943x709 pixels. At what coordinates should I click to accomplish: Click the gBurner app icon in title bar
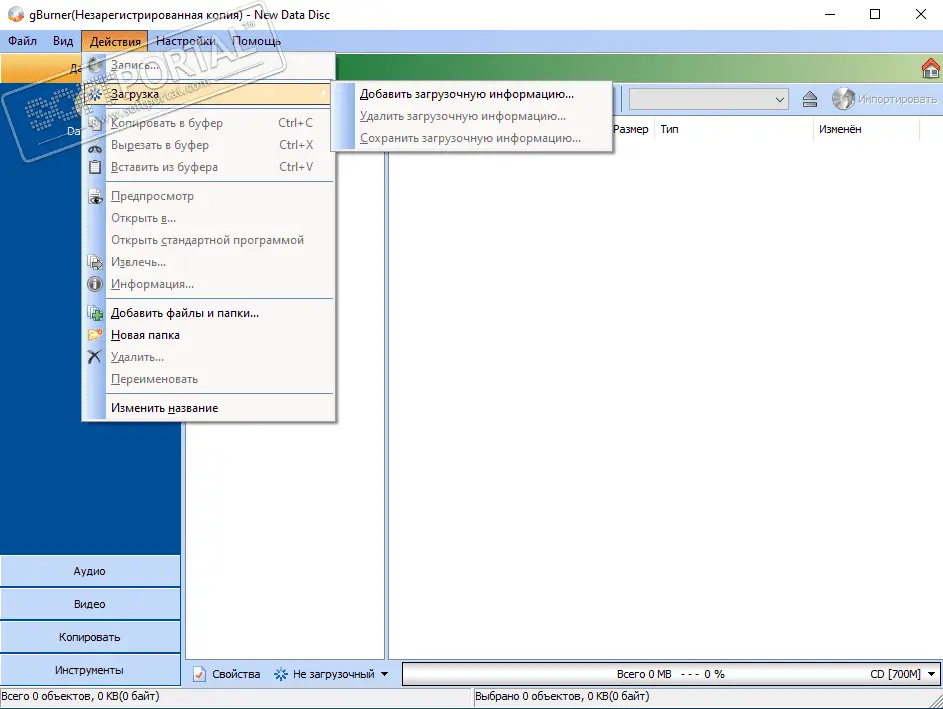12,14
